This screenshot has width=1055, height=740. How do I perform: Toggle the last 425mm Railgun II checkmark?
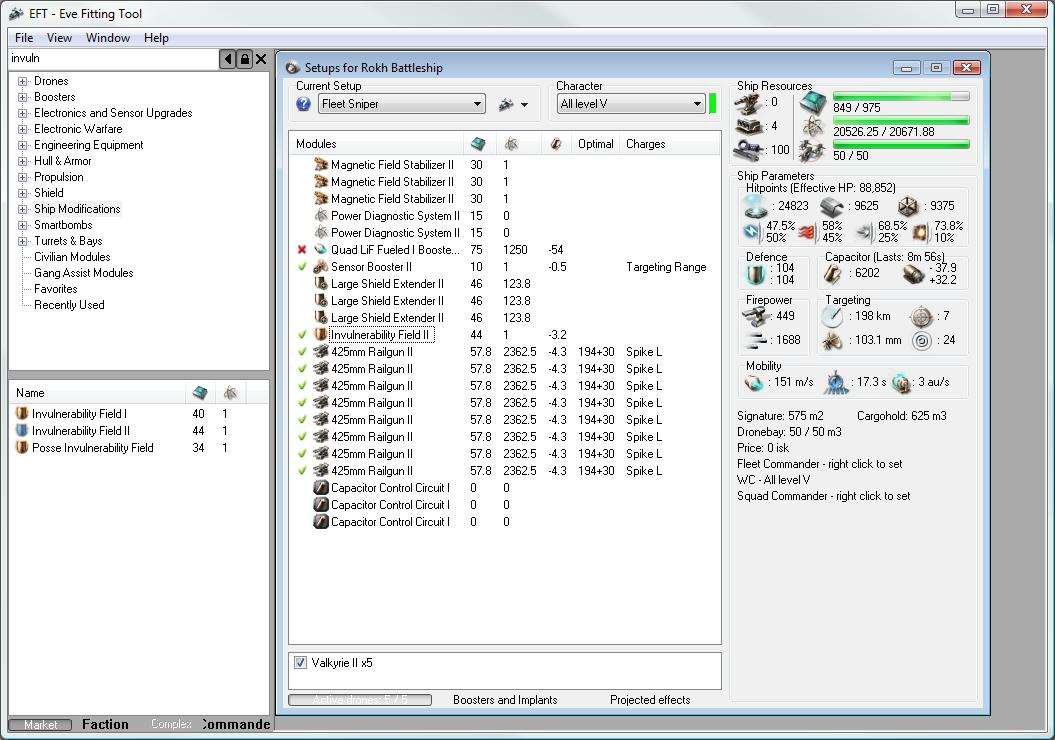click(302, 471)
